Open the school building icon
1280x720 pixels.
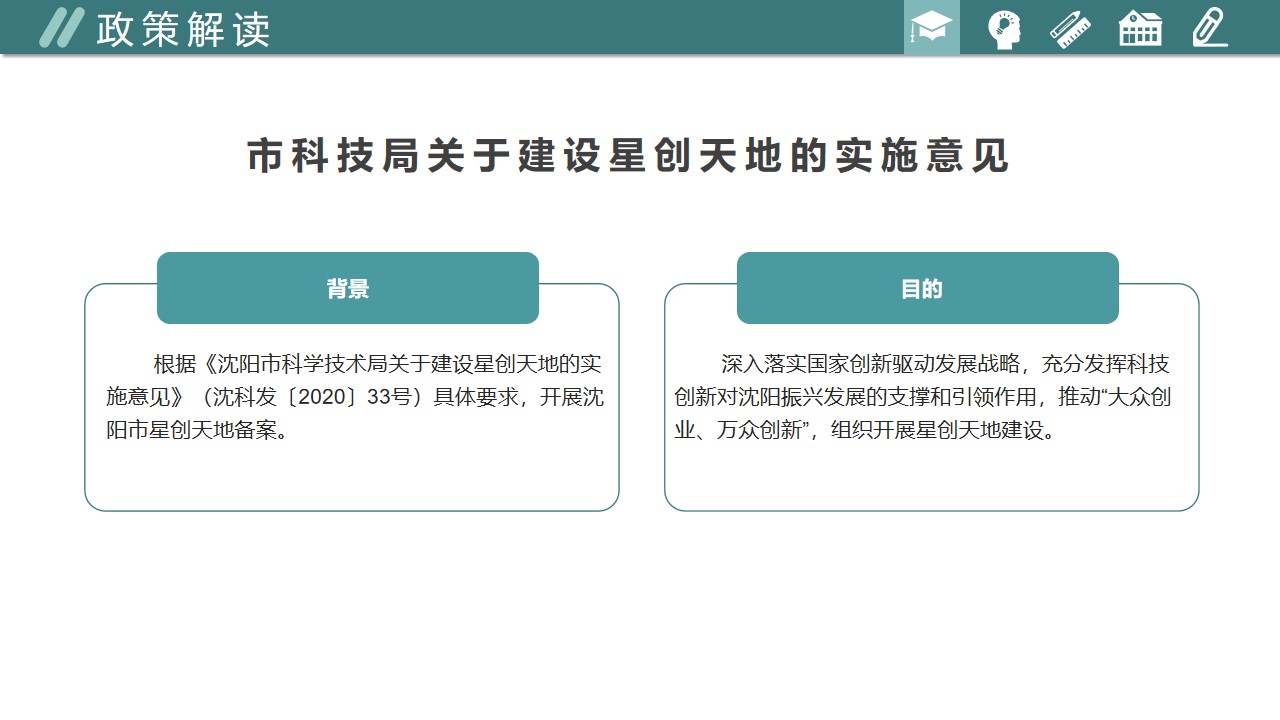point(1140,28)
